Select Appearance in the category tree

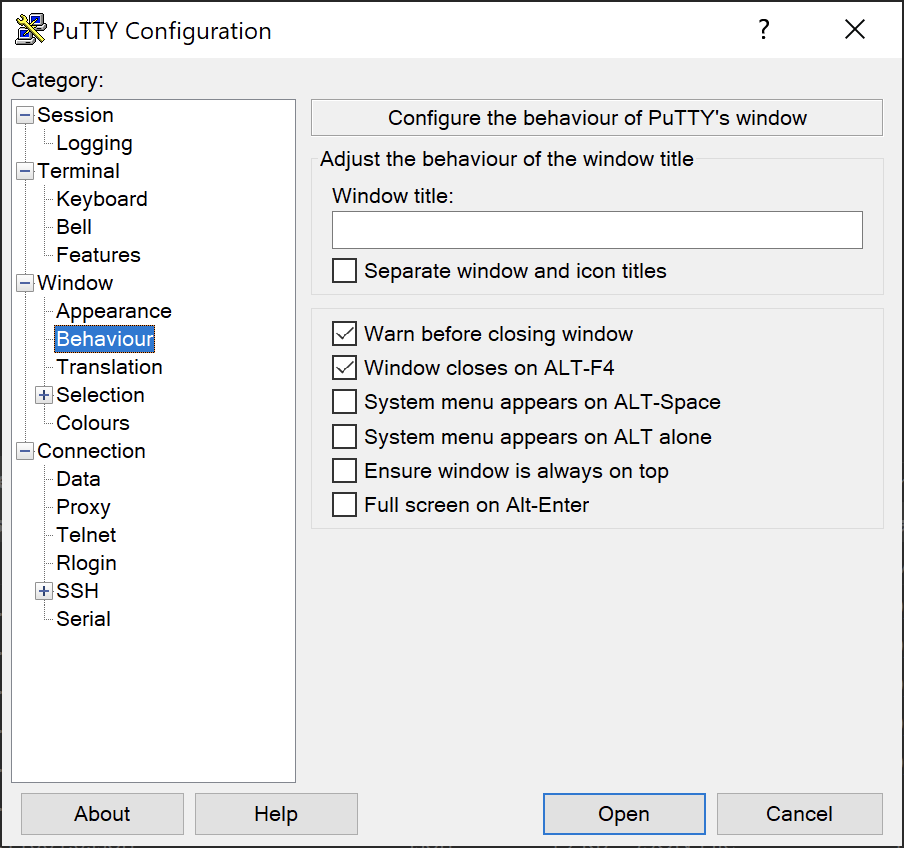[x=113, y=311]
